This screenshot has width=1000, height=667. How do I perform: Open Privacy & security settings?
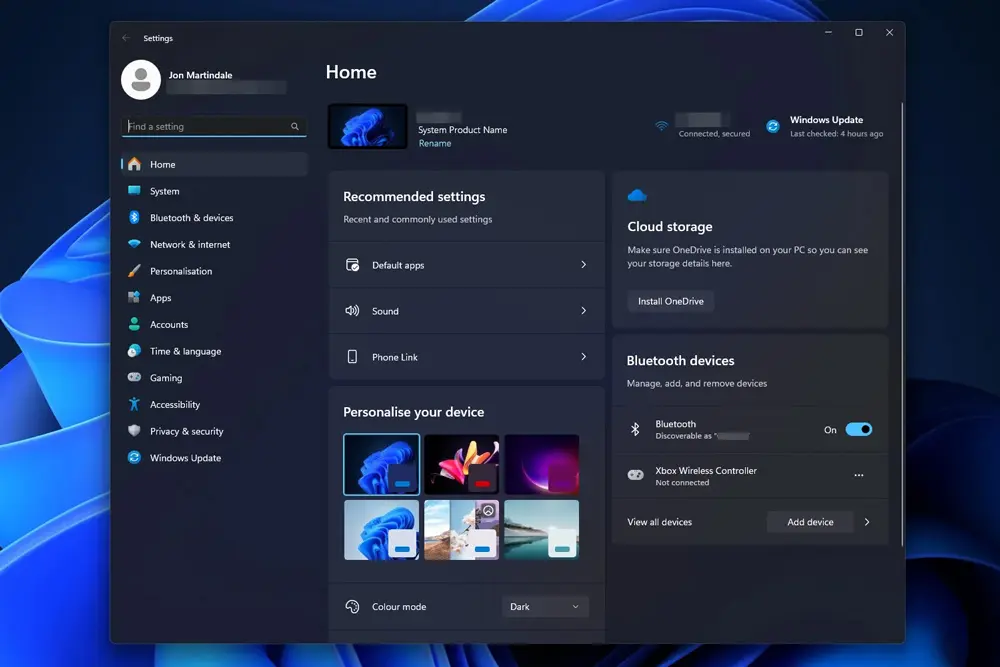pos(214,431)
